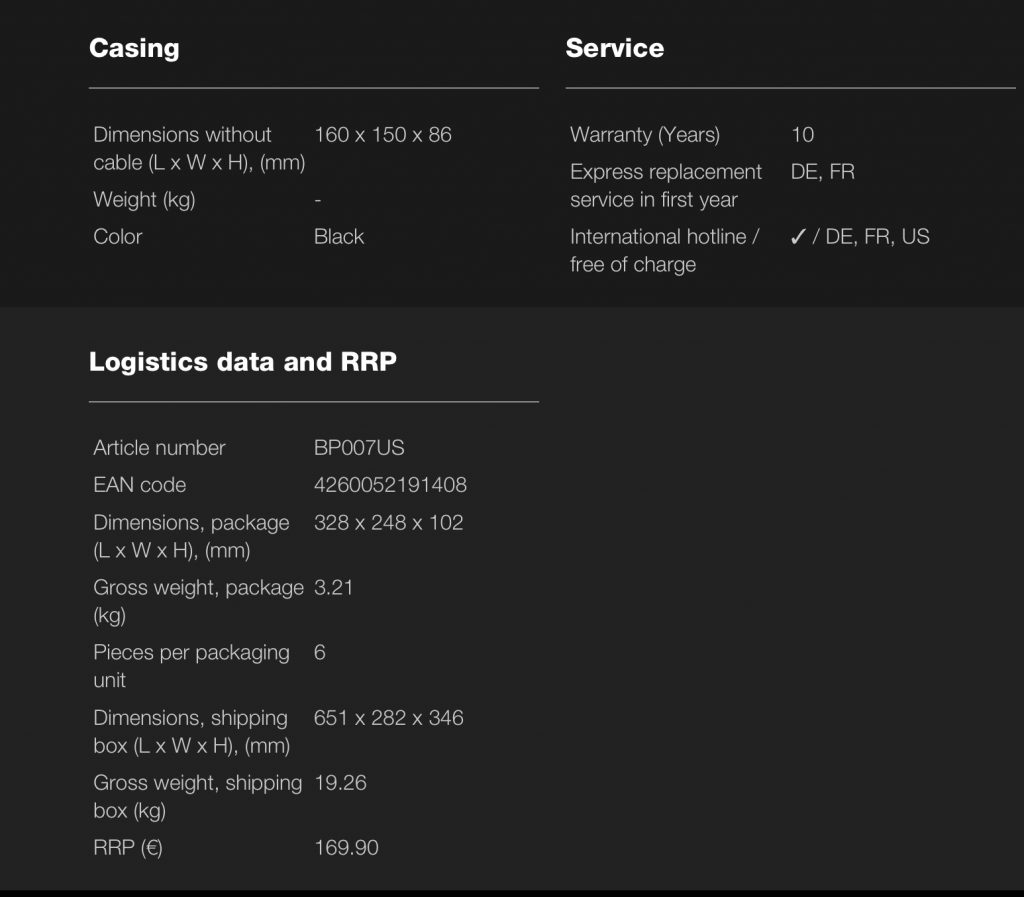Click the package dimensions 328 x 248 x 102
Image resolution: width=1024 pixels, height=897 pixels.
tap(388, 523)
